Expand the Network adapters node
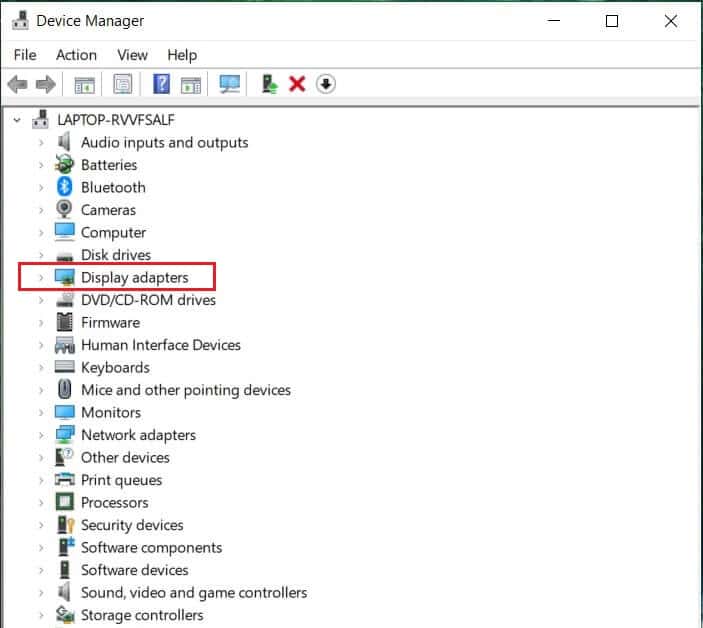Viewport: 703px width, 628px height. (41, 435)
